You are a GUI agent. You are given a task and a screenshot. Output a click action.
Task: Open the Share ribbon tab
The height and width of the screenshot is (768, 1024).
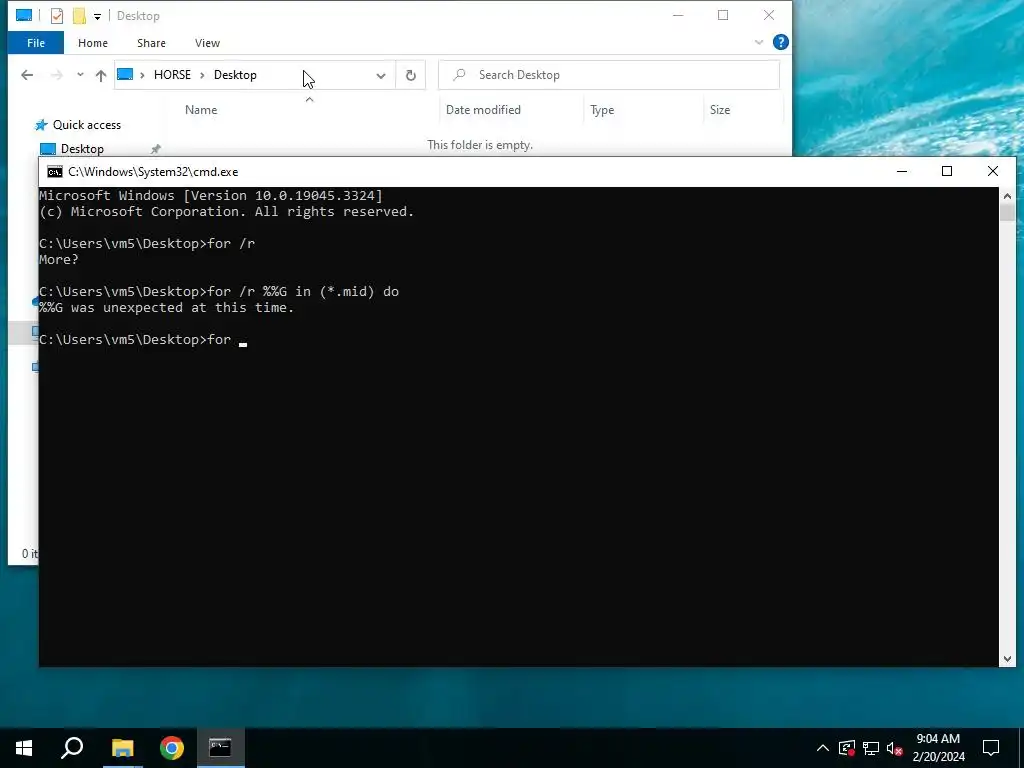[x=151, y=43]
